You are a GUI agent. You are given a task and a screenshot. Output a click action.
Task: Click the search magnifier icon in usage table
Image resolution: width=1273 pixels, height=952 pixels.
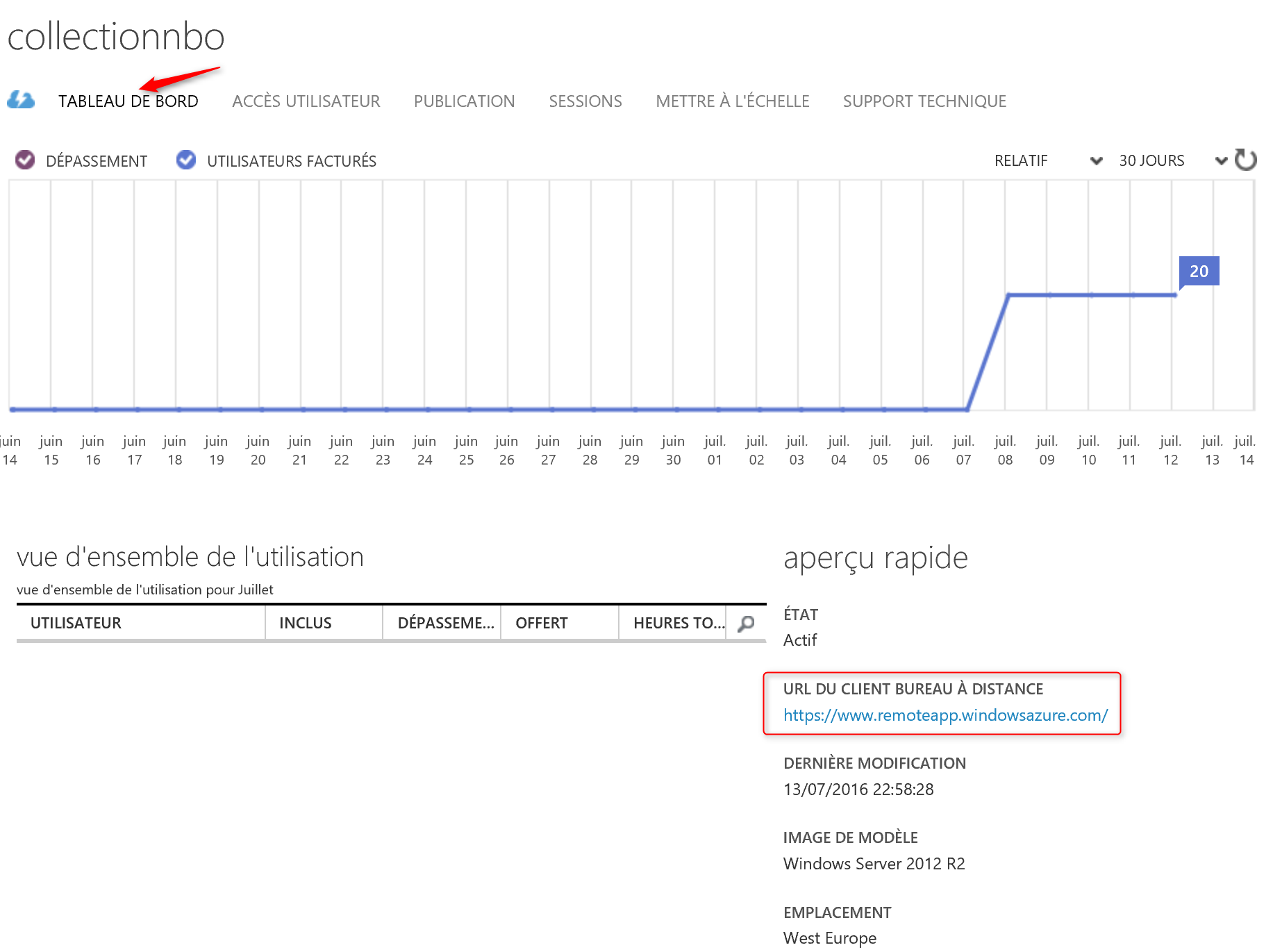(x=746, y=624)
